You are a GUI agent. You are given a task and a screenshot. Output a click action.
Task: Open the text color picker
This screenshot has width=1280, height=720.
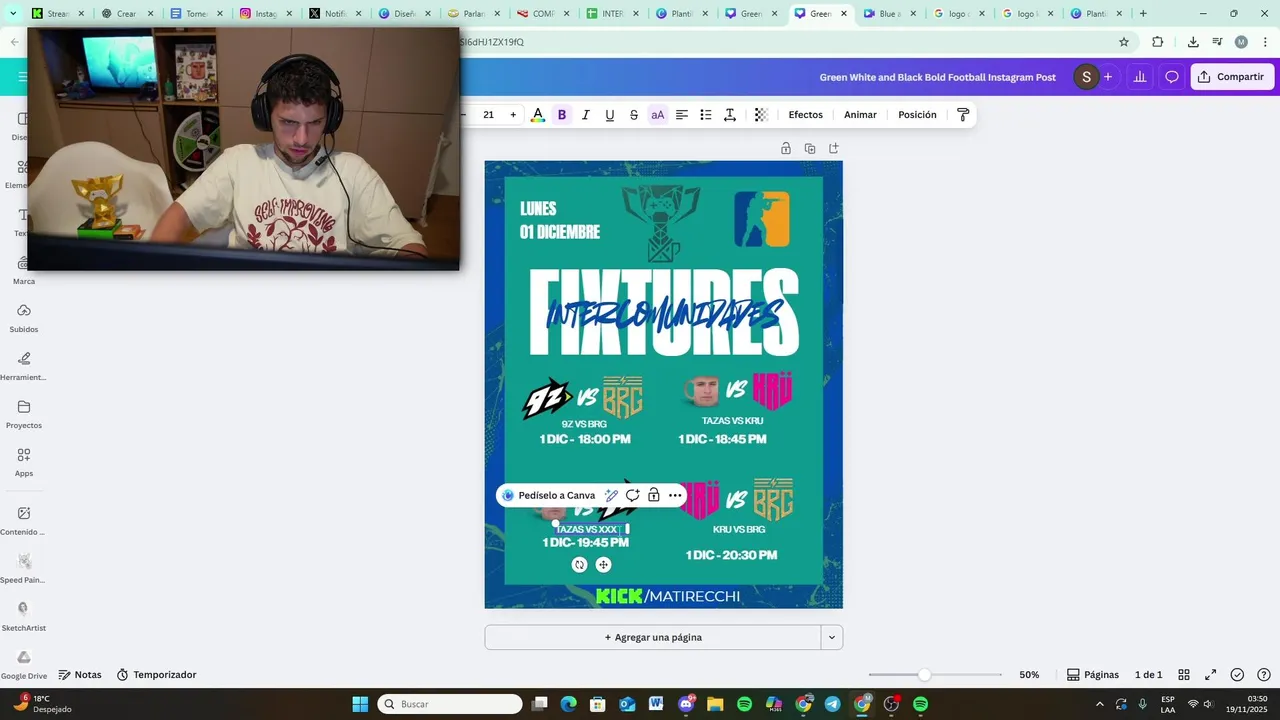pos(537,115)
